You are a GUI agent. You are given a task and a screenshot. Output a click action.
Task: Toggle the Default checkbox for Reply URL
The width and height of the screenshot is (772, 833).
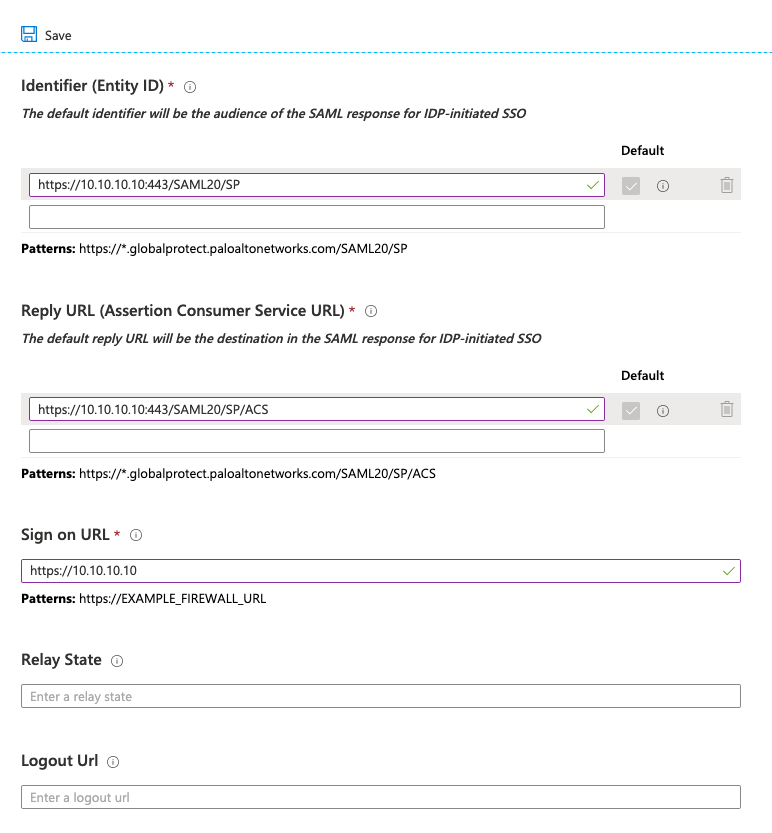tap(630, 410)
